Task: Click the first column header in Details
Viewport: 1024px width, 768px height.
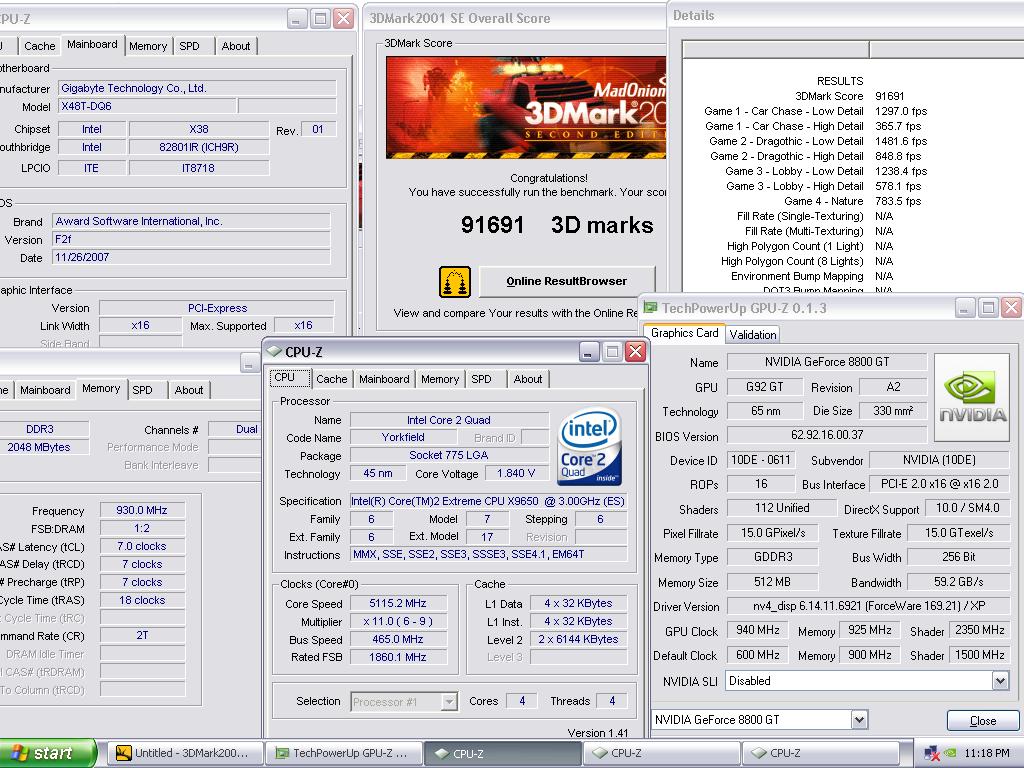Action: (775, 50)
